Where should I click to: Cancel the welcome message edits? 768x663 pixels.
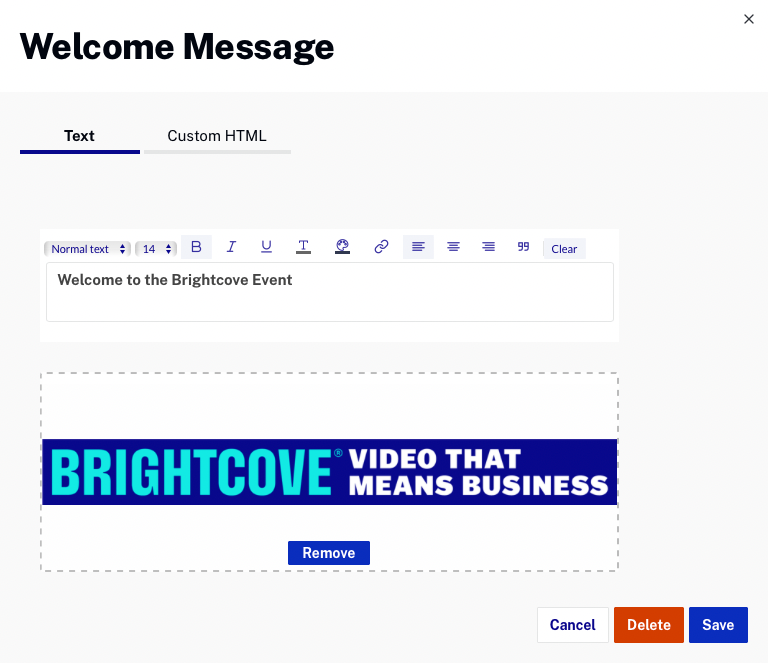[x=573, y=625]
